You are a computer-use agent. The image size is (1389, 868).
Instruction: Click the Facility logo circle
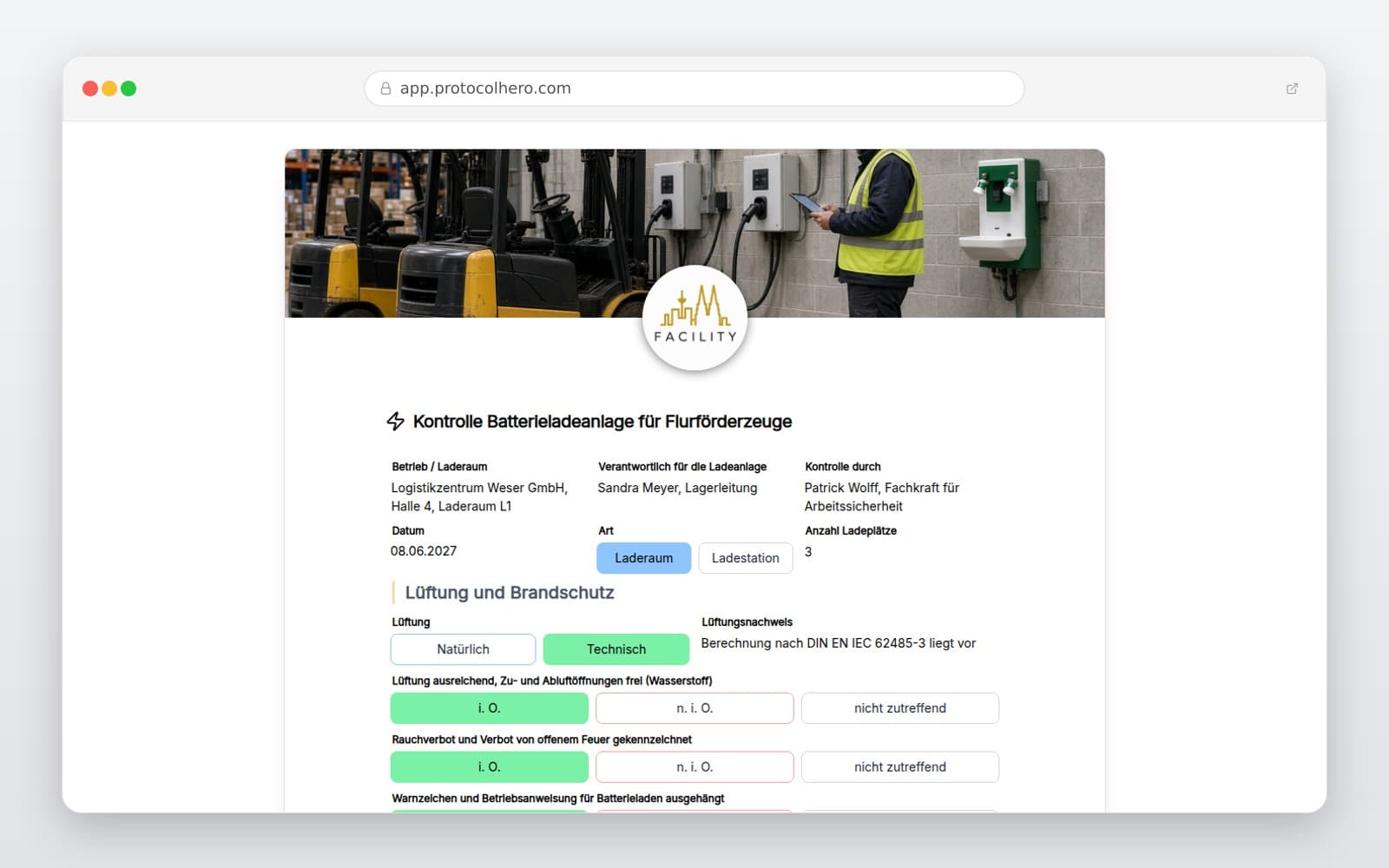coord(694,318)
